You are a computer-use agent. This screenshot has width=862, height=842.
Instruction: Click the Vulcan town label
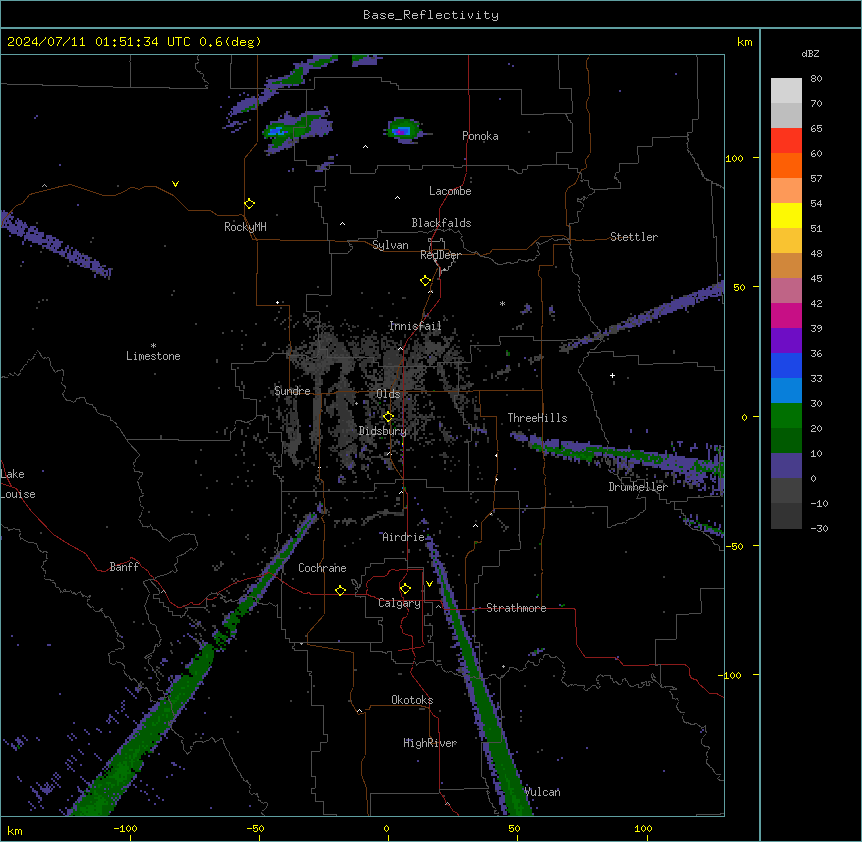[x=543, y=792]
